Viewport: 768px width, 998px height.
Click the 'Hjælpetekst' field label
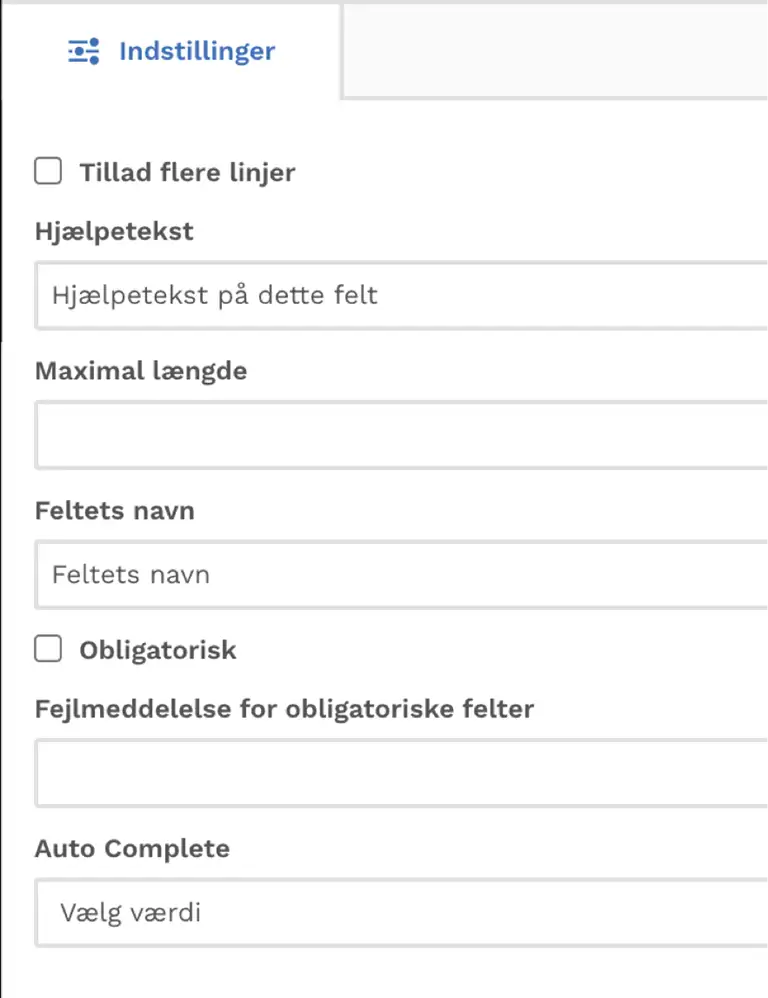click(x=114, y=232)
